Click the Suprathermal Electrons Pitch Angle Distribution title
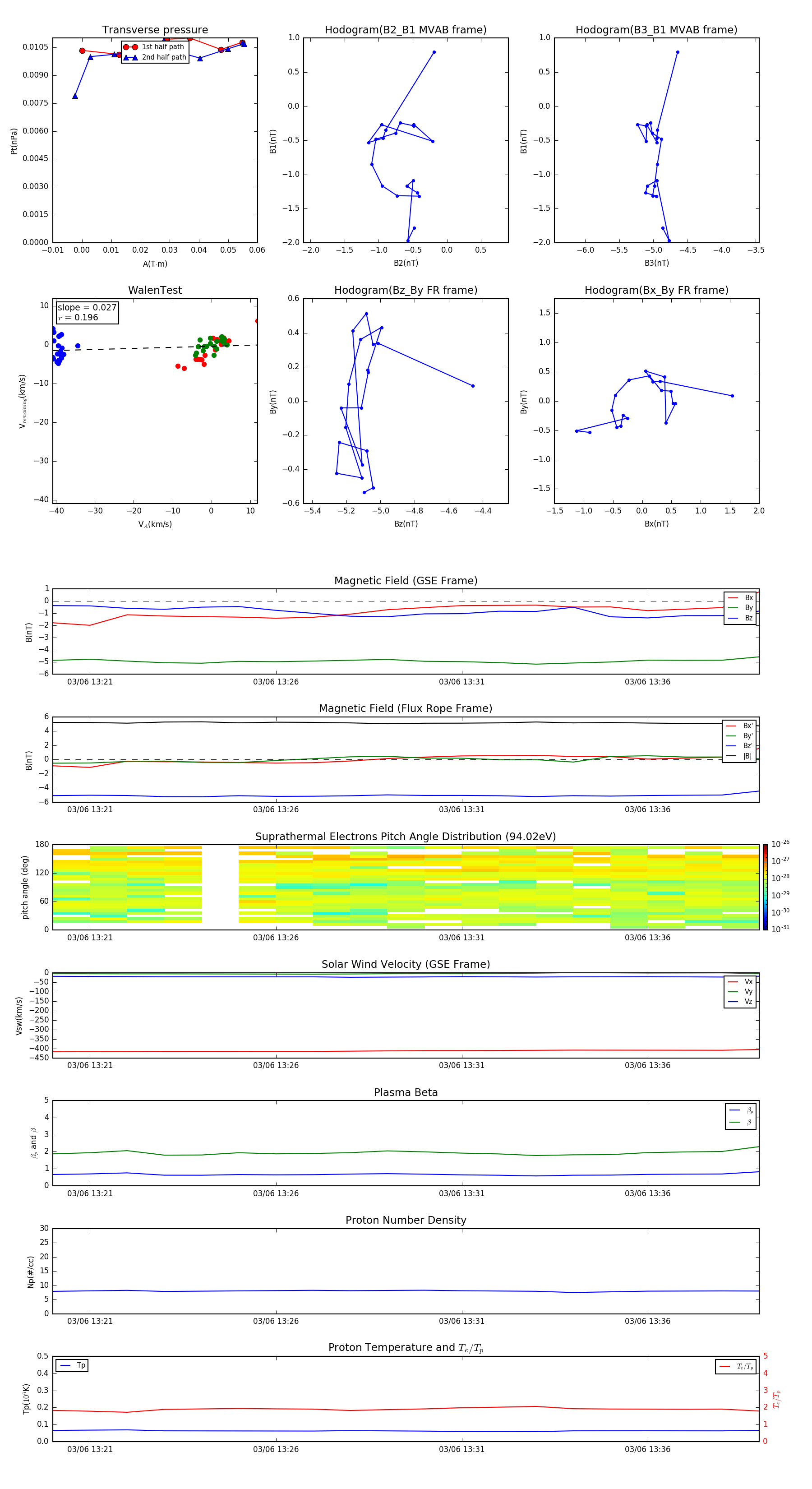 [x=406, y=837]
